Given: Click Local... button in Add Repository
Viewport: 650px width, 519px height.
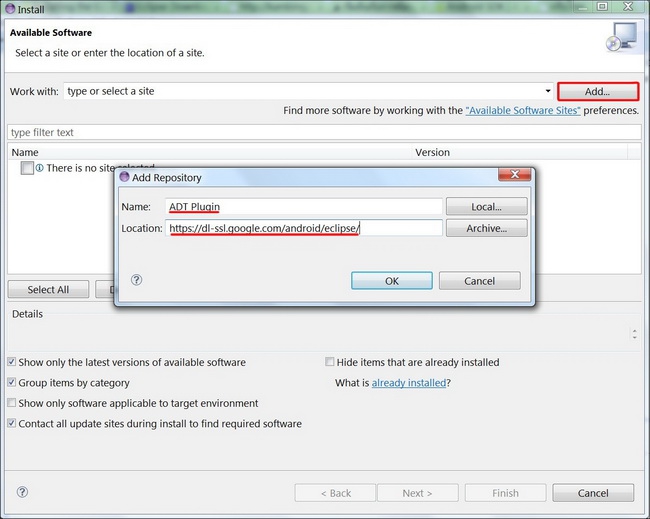Looking at the screenshot, I should (x=487, y=206).
